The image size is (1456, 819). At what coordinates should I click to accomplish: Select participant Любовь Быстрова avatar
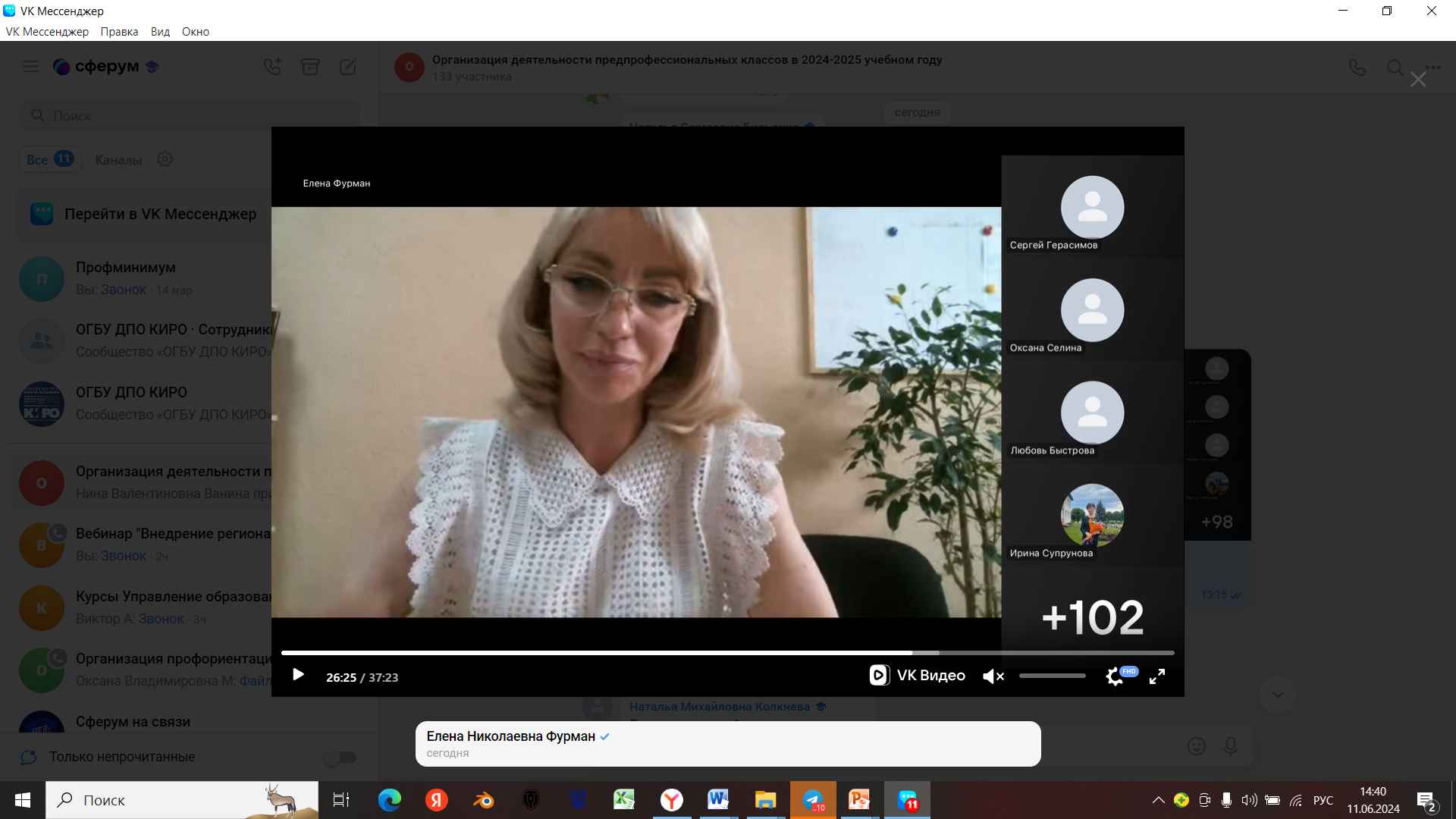[1092, 413]
